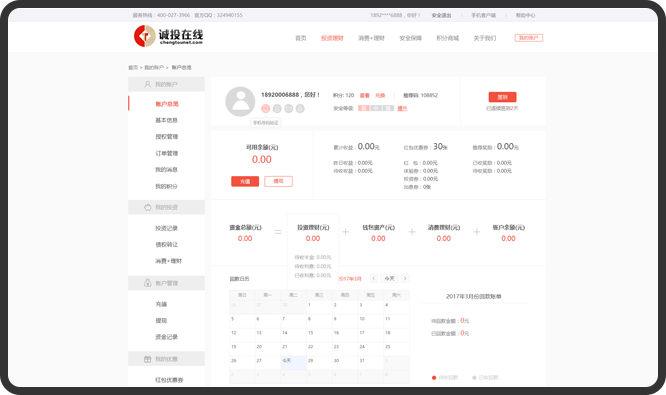Open 首页 in the top navigation
Screen dimensions: 666x395
click(301, 38)
